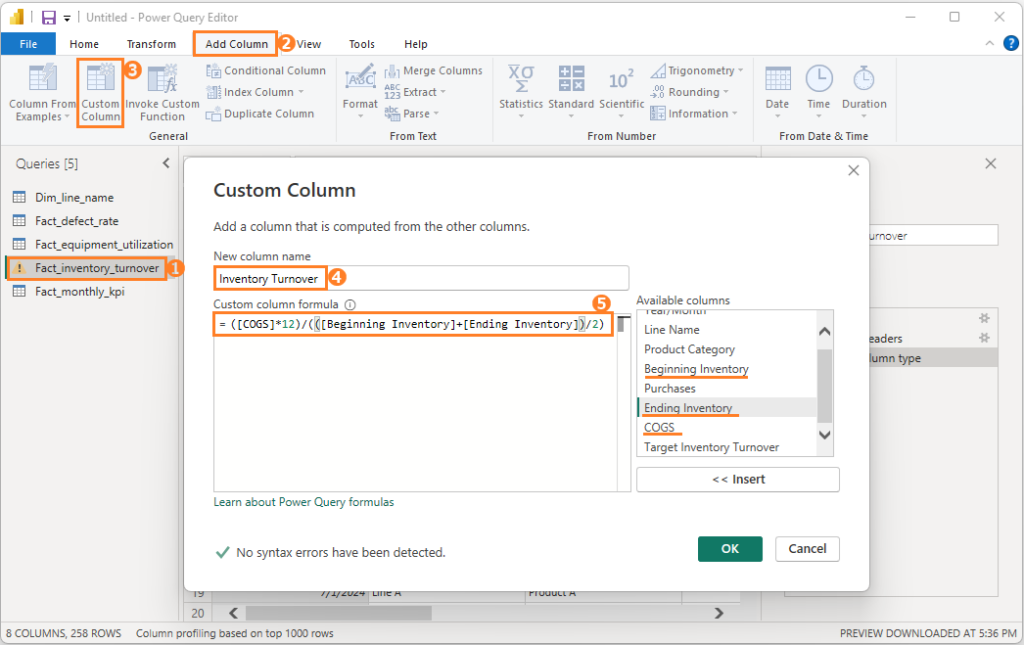The image size is (1024, 645).
Task: Open the Tools tab
Action: point(362,44)
